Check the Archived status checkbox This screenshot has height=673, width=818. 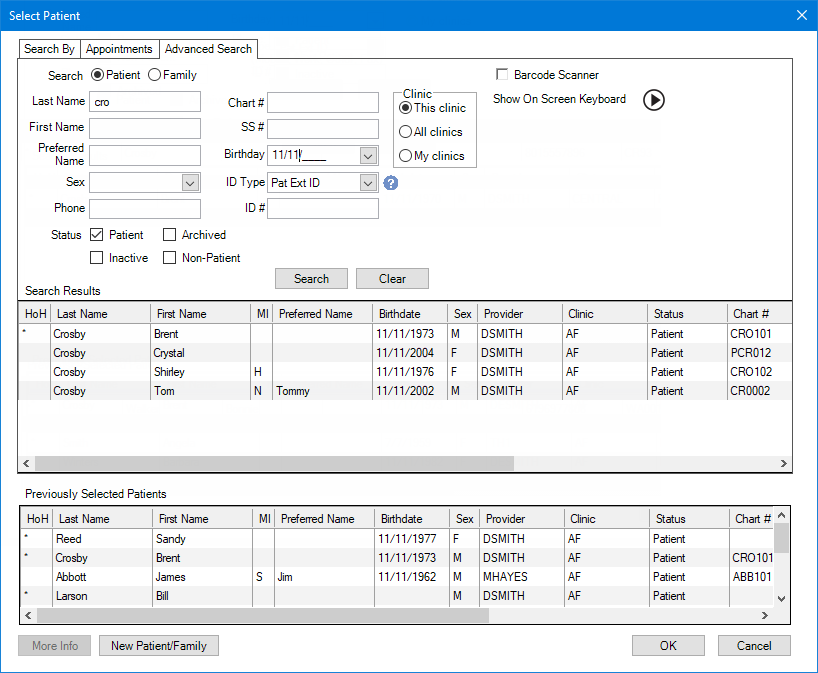pos(170,235)
